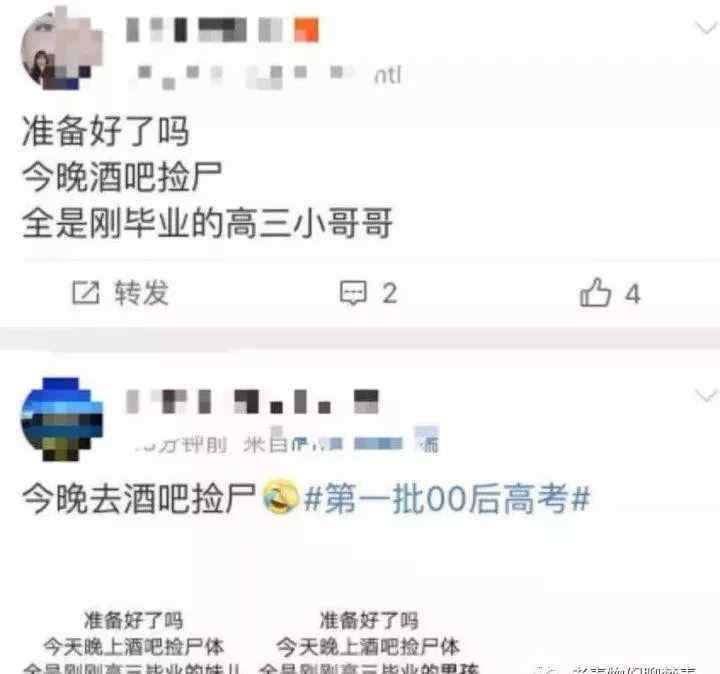Open the left embedded image 准备好了吗

coord(133,641)
